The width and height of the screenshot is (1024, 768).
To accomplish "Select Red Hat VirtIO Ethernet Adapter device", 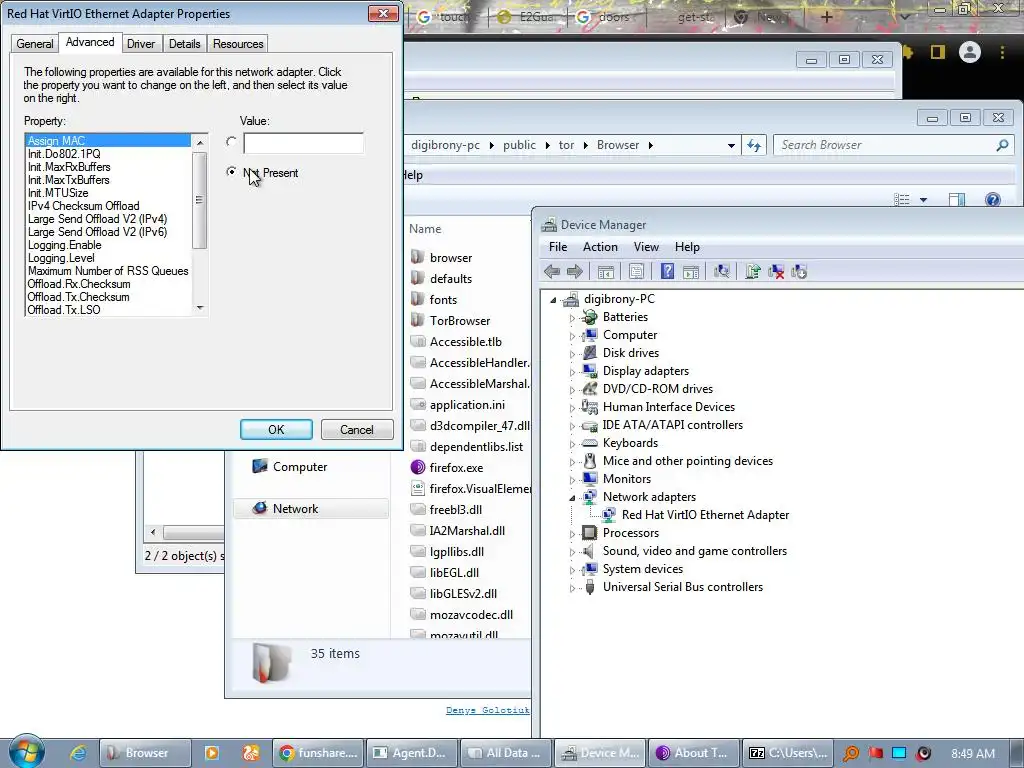I will pos(705,515).
